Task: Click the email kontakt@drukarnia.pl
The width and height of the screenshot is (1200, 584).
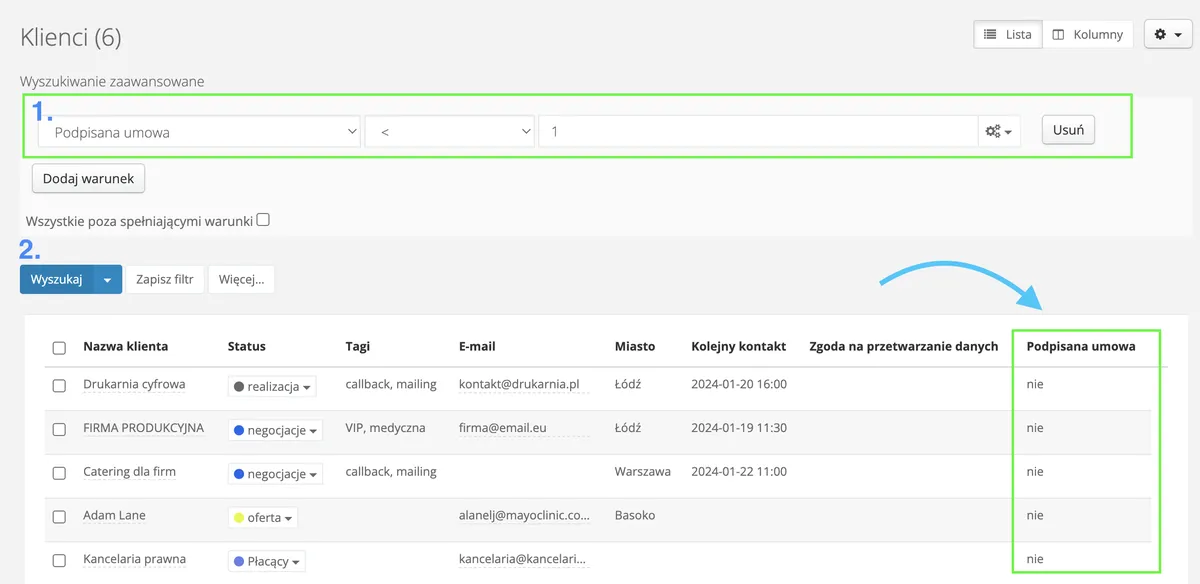Action: tap(519, 384)
